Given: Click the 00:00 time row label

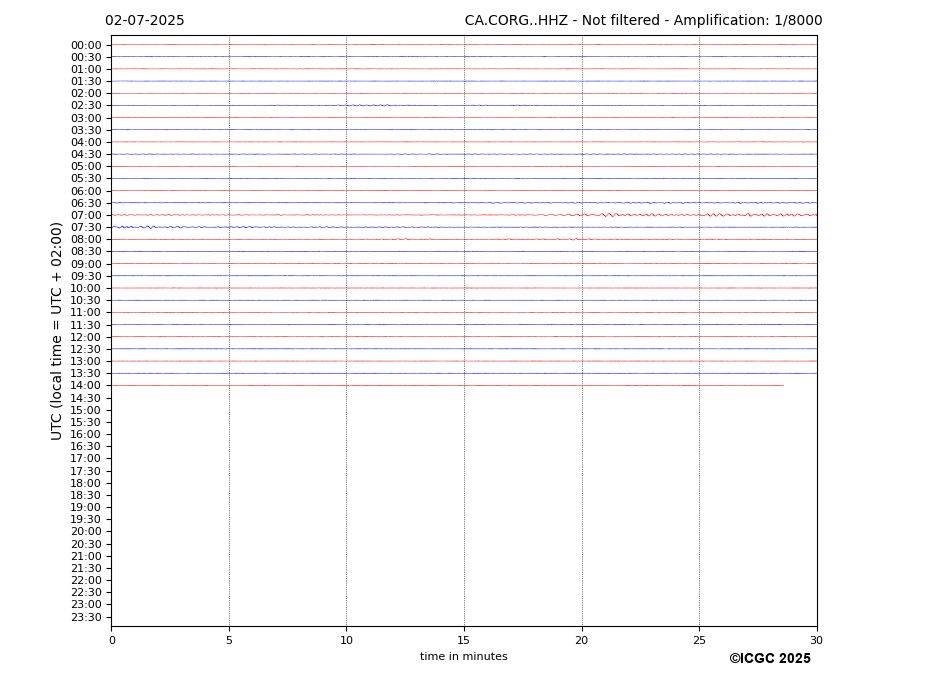Looking at the screenshot, I should 86,46.
